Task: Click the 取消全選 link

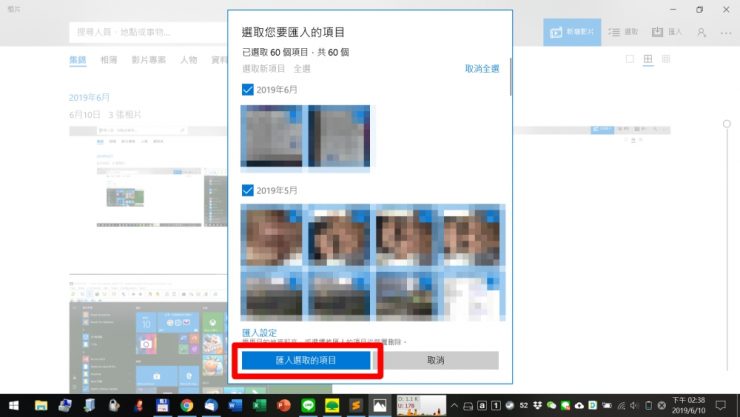Action: (481, 69)
